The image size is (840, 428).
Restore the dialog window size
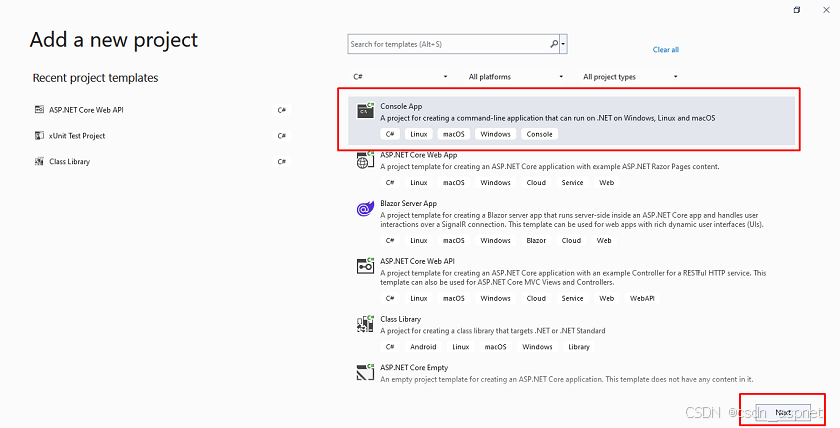[797, 10]
